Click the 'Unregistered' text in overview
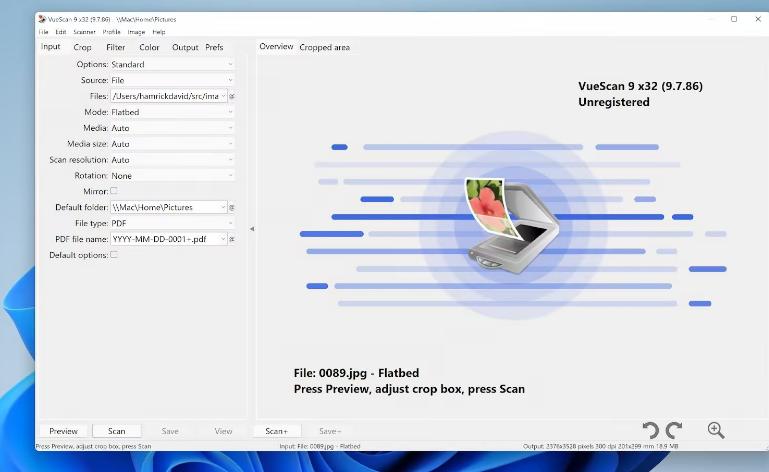 [x=614, y=102]
